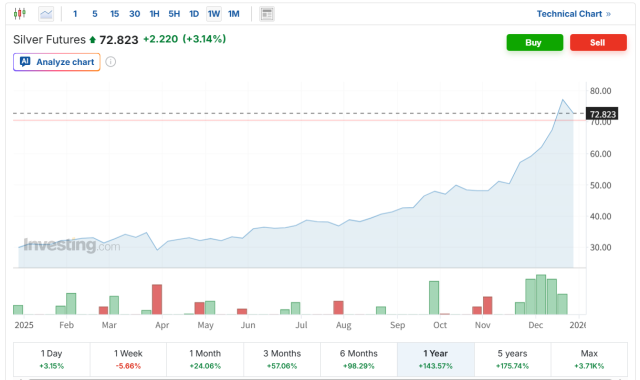Select the area chart type icon

click(x=46, y=14)
